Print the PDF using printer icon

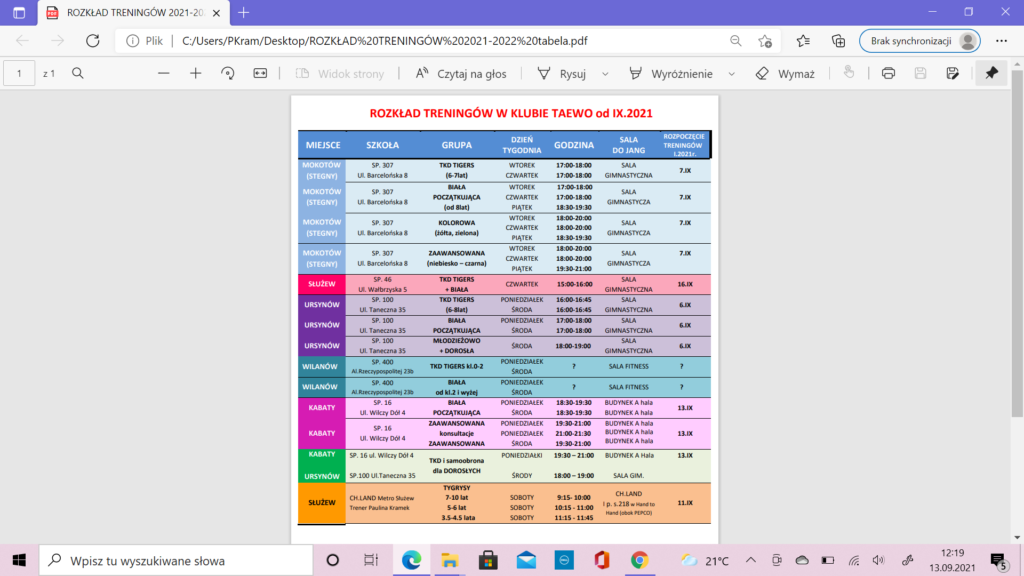point(888,73)
